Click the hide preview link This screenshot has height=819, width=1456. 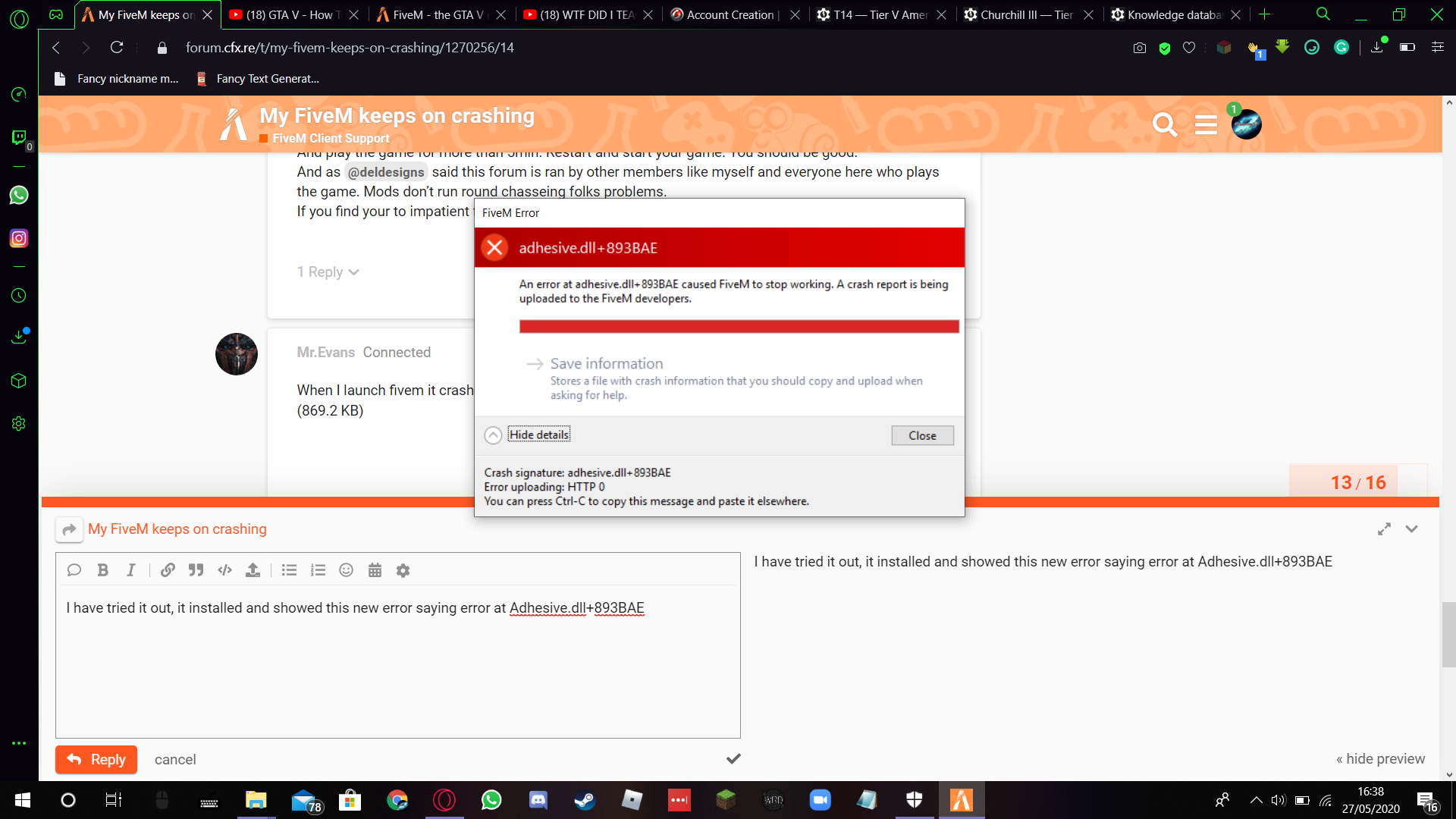point(1380,758)
